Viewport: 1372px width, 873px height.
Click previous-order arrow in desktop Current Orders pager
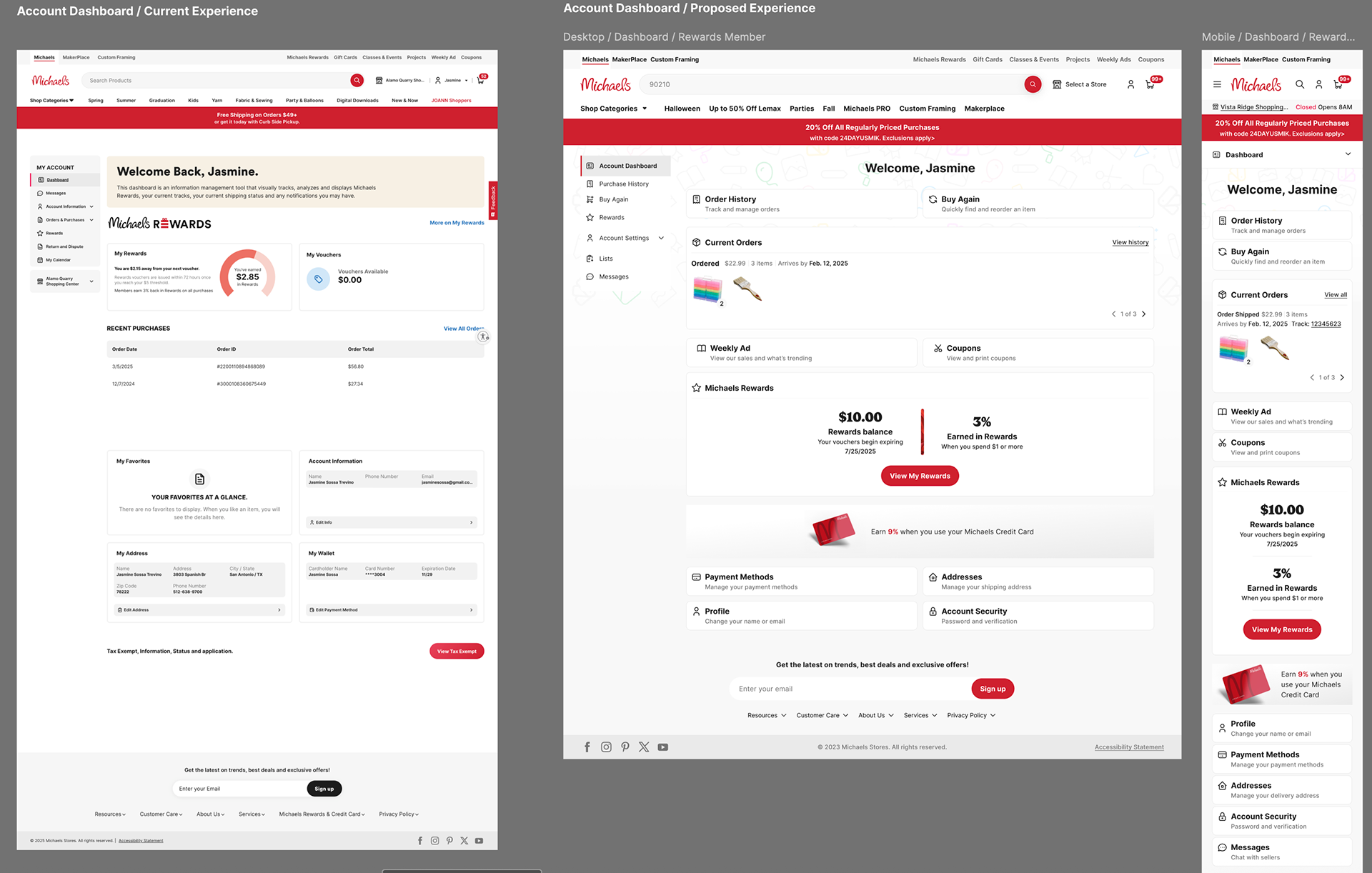point(1113,314)
